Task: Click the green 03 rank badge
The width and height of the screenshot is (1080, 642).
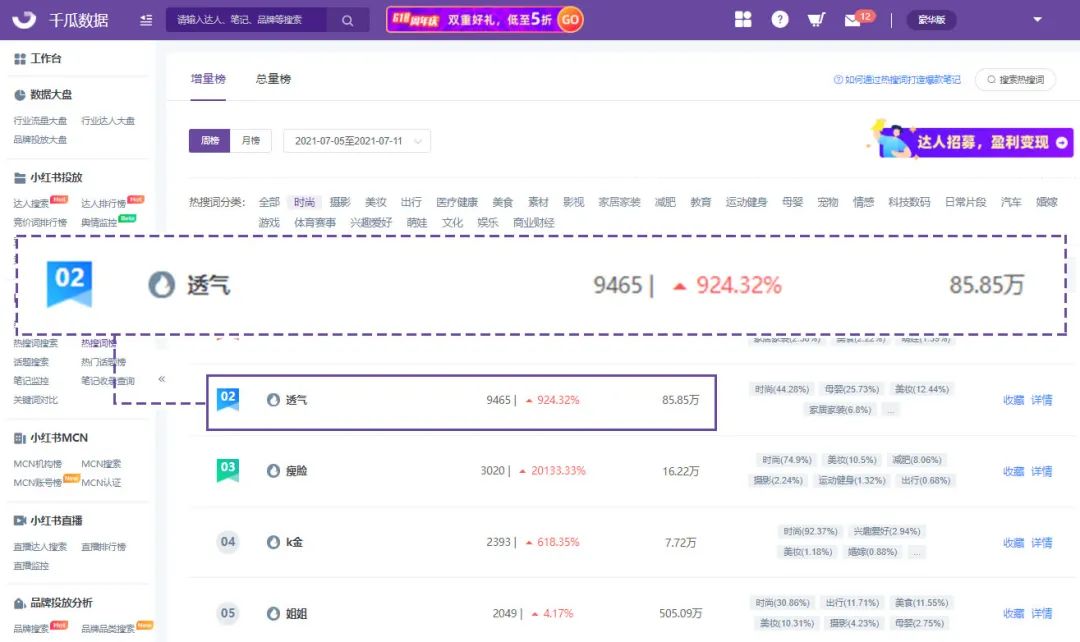Action: coord(228,470)
